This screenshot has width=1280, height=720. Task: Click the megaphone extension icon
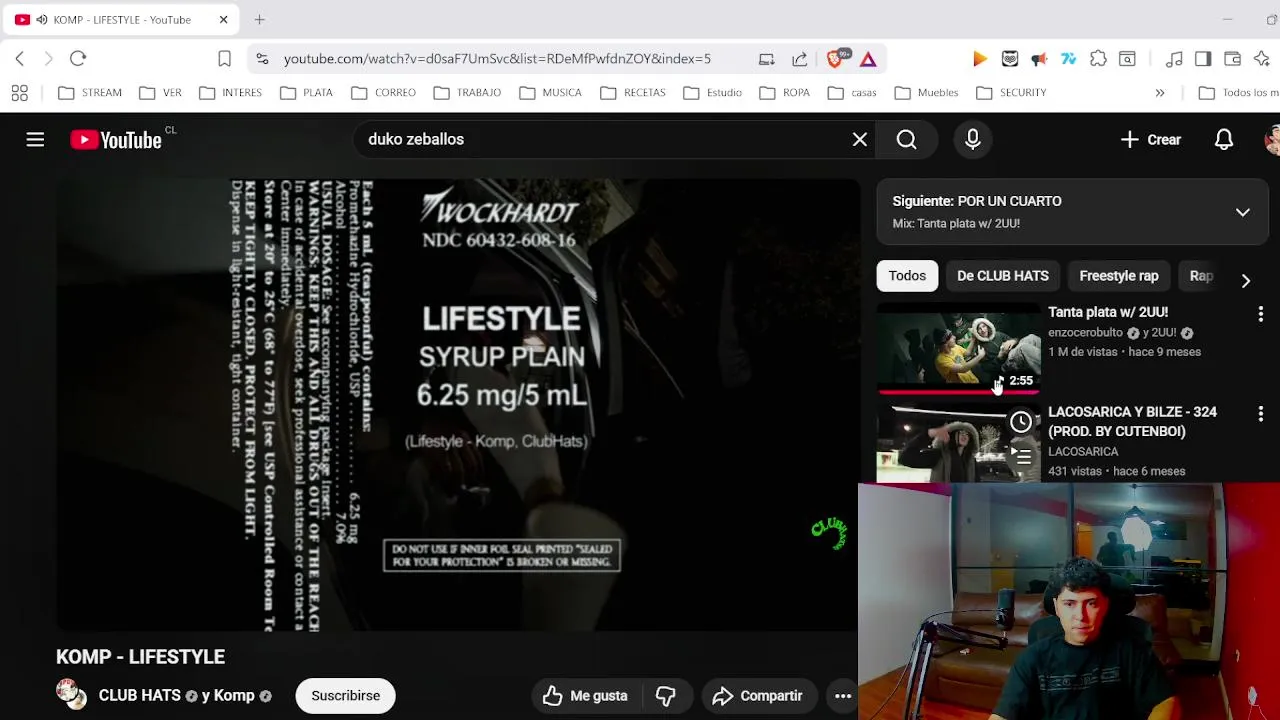click(x=1039, y=59)
